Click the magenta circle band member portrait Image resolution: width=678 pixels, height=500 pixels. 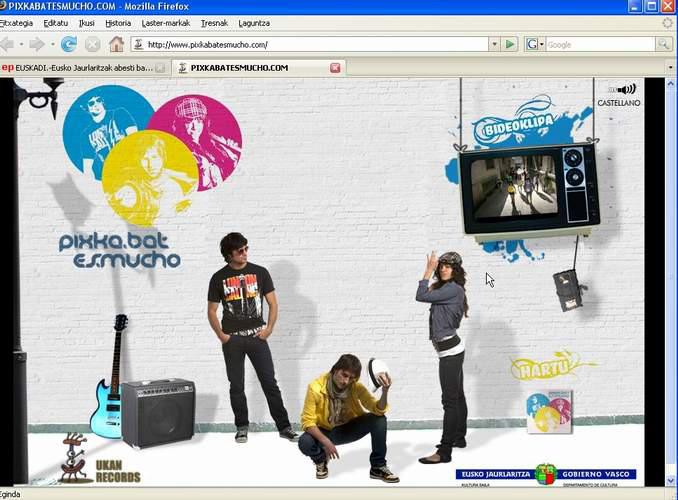(203, 134)
